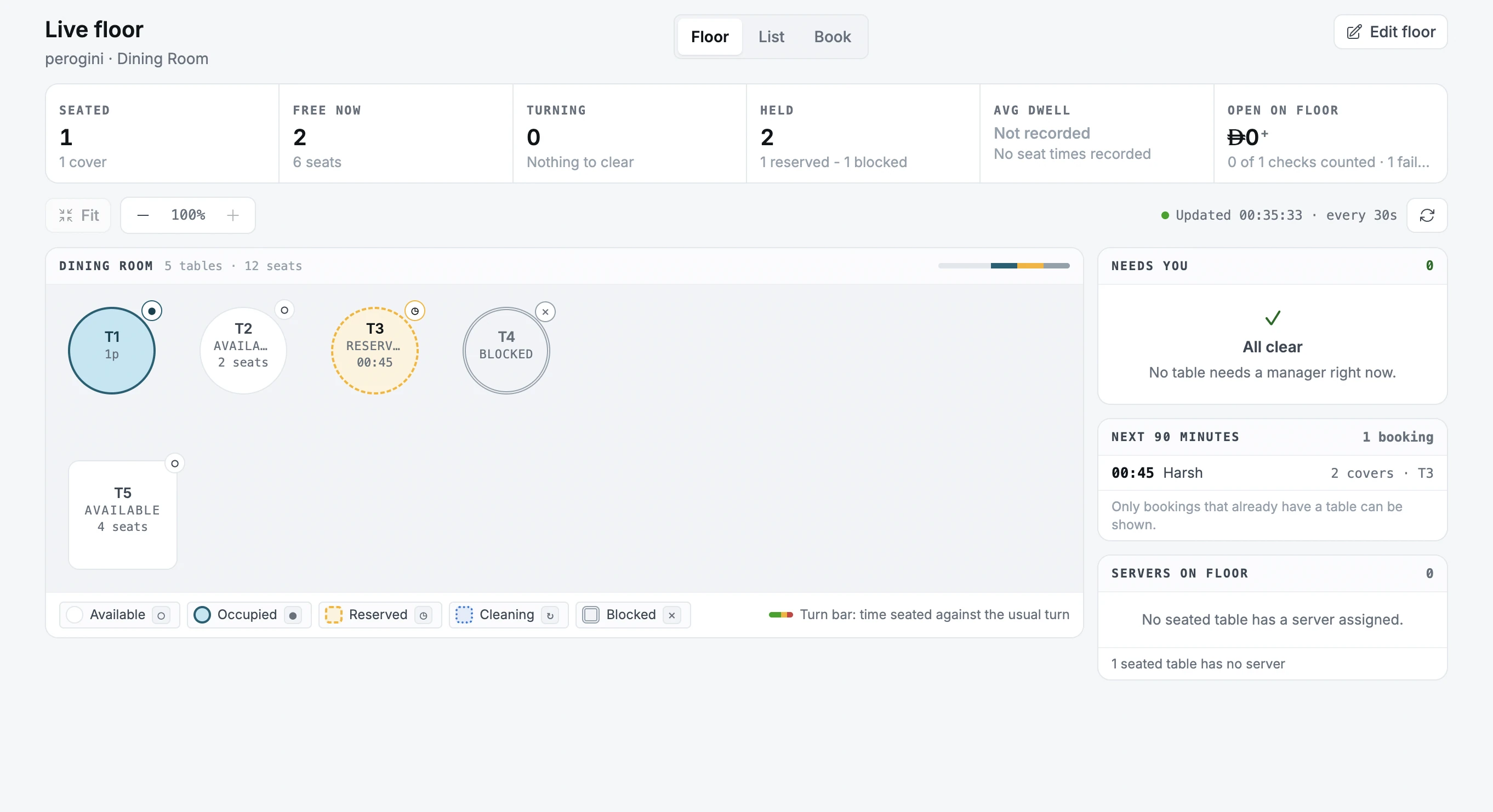
Task: Click the green checkmark in Needs You
Action: pyautogui.click(x=1272, y=318)
